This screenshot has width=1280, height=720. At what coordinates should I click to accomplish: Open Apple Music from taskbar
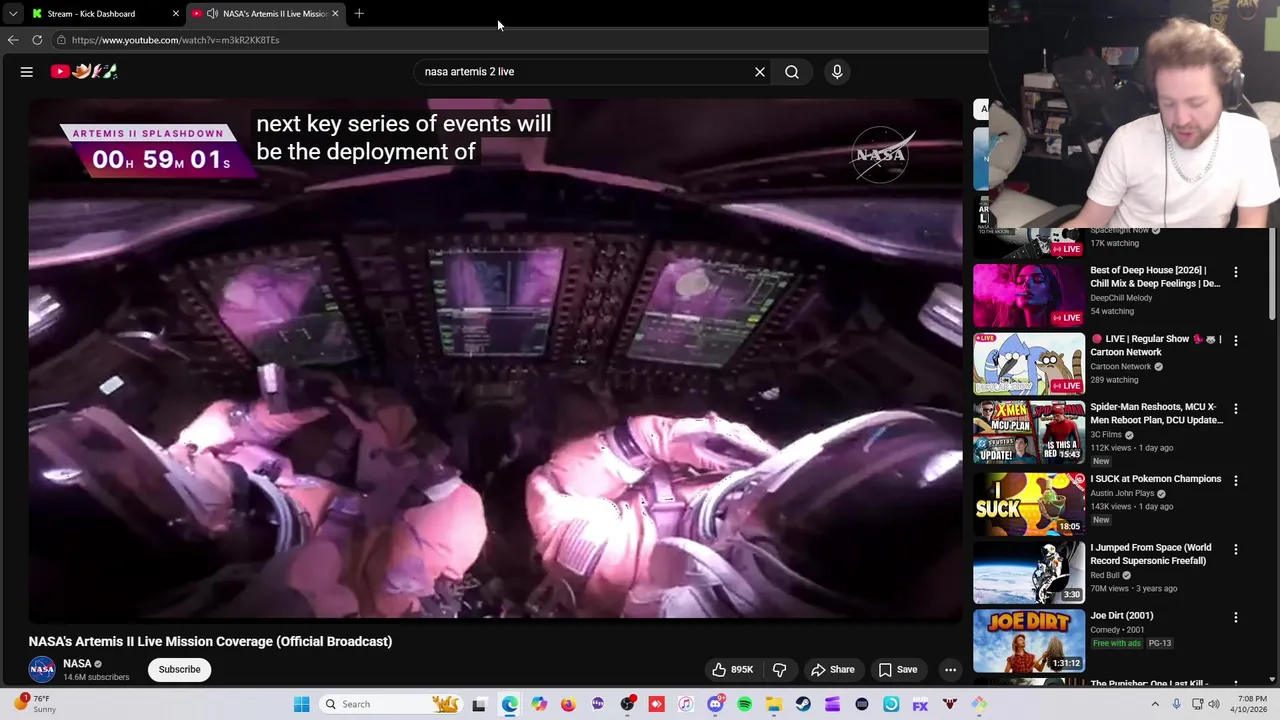click(x=685, y=704)
